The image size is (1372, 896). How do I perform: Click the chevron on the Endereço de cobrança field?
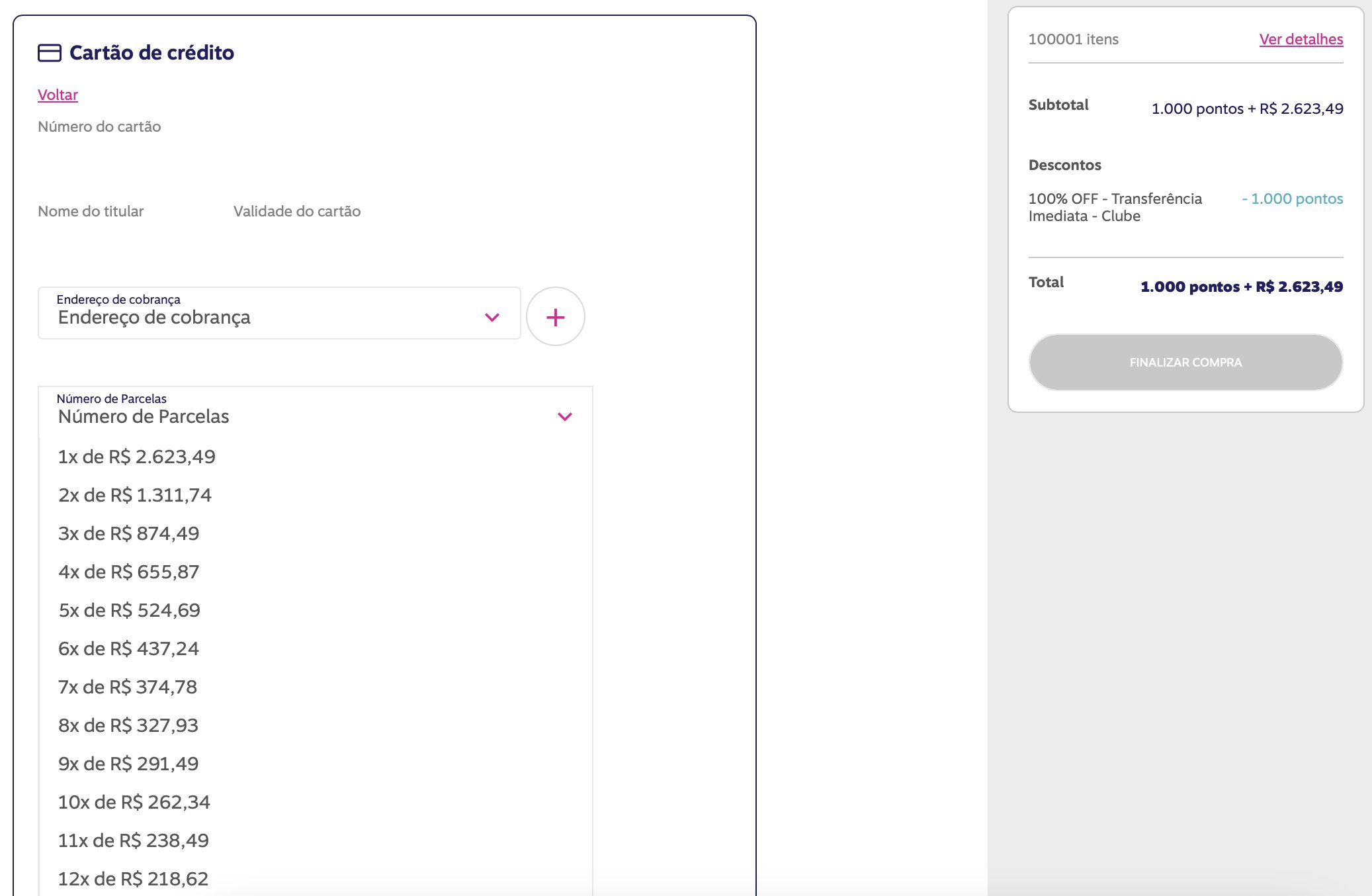[x=492, y=318]
